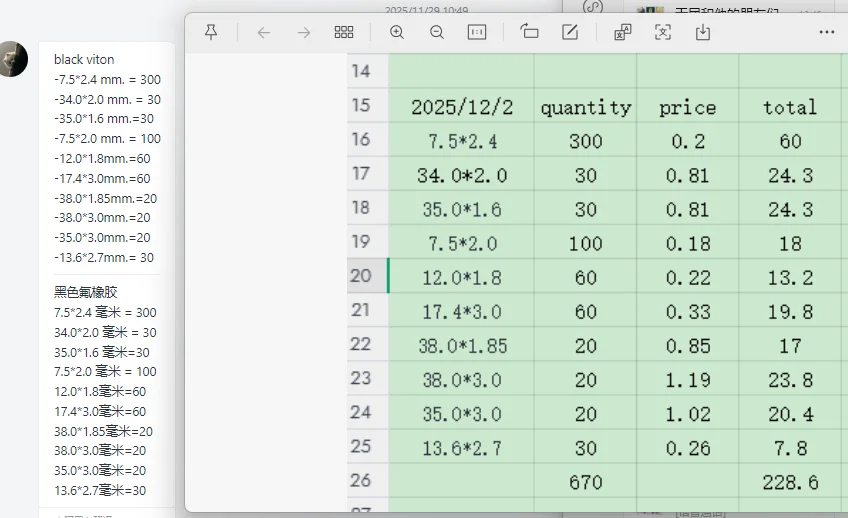The height and width of the screenshot is (518, 848).
Task: Open the image edit tool
Action: click(570, 32)
